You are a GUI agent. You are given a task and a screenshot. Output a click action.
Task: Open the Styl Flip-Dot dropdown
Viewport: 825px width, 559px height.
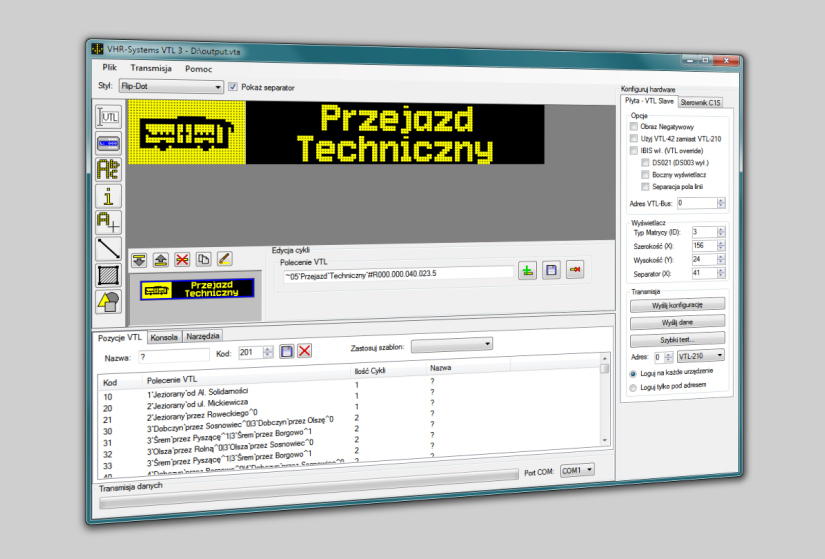coord(172,86)
